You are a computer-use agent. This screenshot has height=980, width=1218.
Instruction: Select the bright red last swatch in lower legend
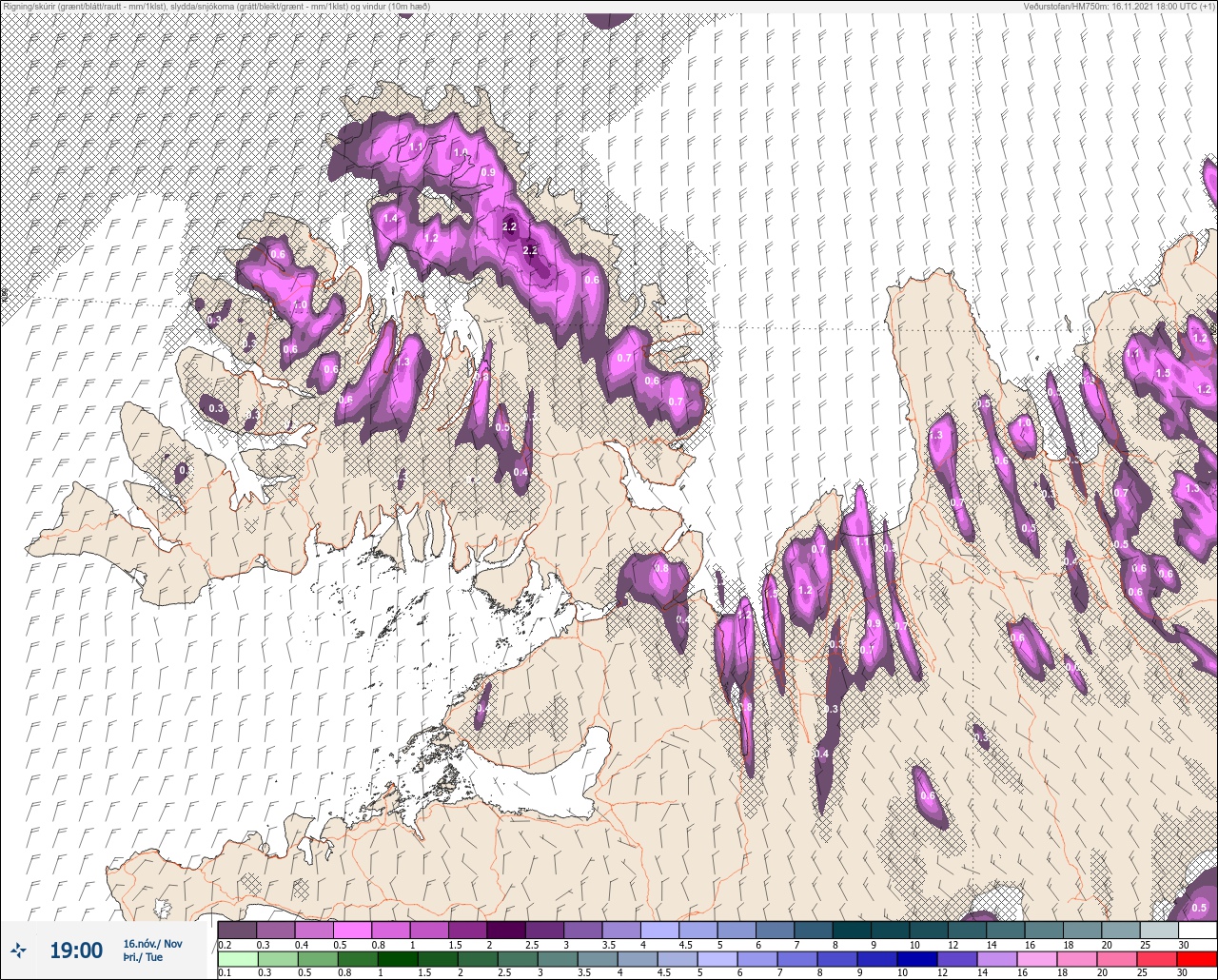[x=1197, y=959]
